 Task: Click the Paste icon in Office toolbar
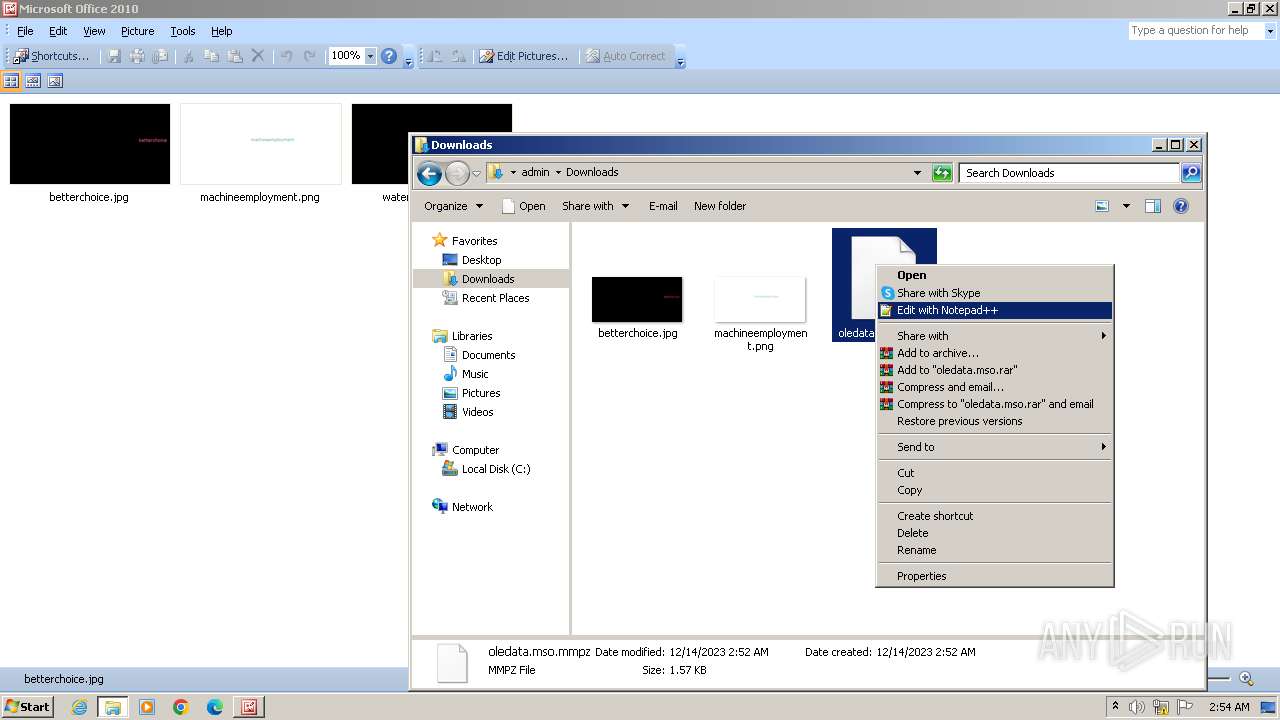pyautogui.click(x=235, y=56)
